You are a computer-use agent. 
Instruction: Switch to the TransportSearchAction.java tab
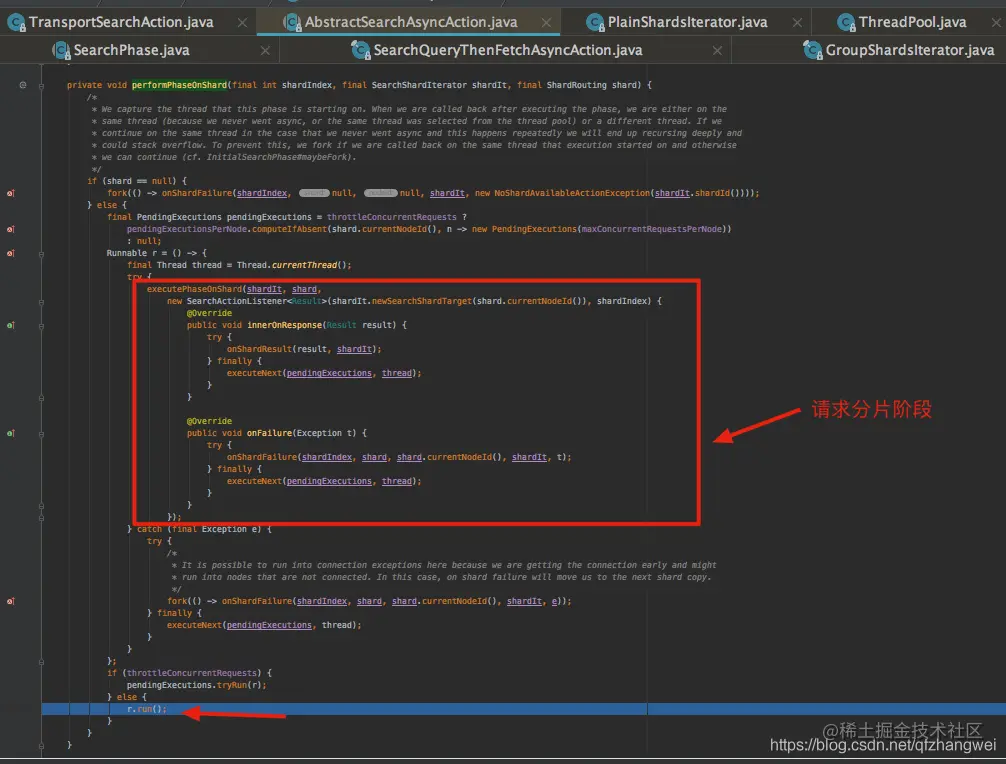pos(121,22)
